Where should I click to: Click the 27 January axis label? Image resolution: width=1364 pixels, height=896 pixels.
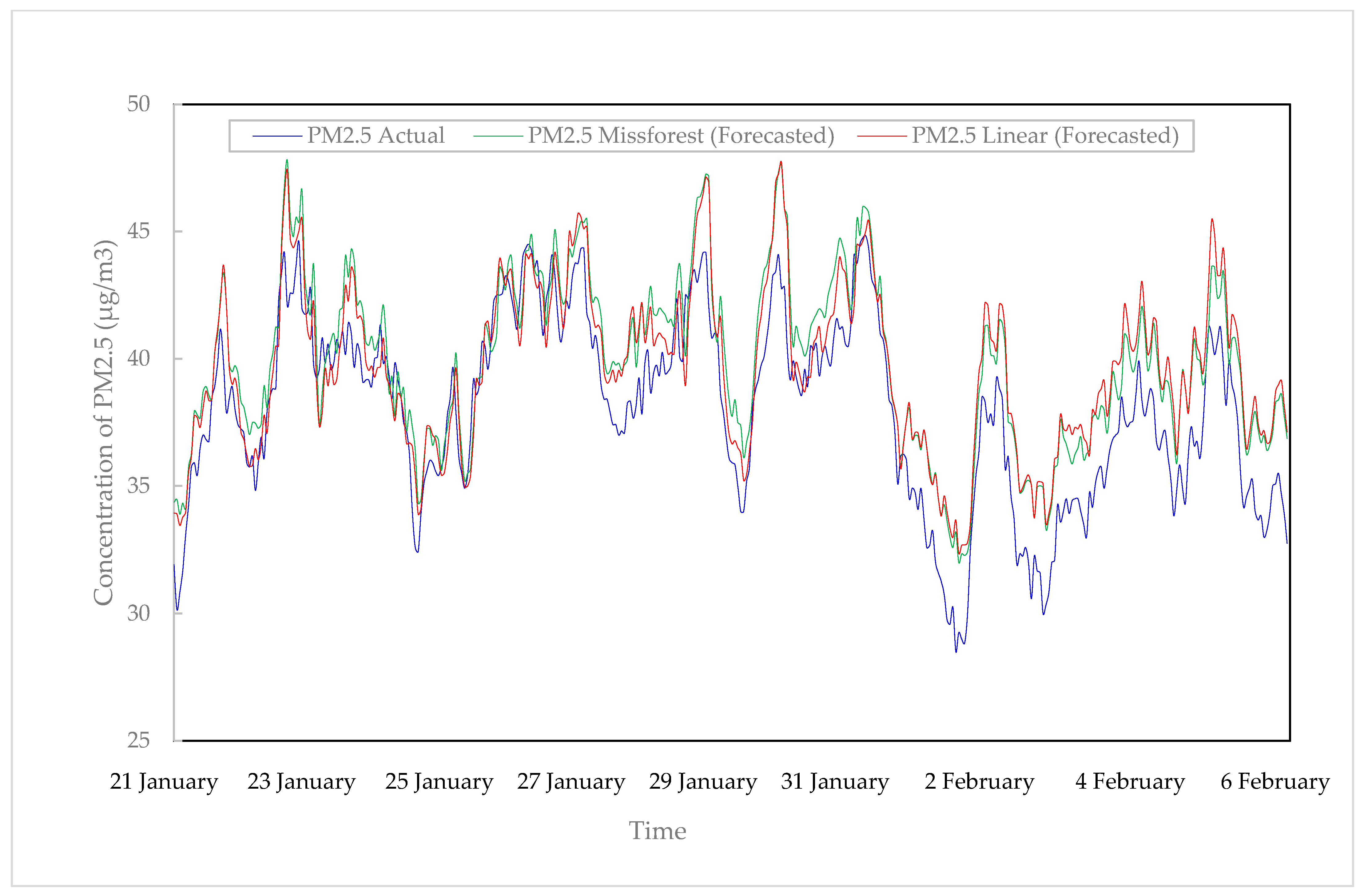tap(571, 782)
